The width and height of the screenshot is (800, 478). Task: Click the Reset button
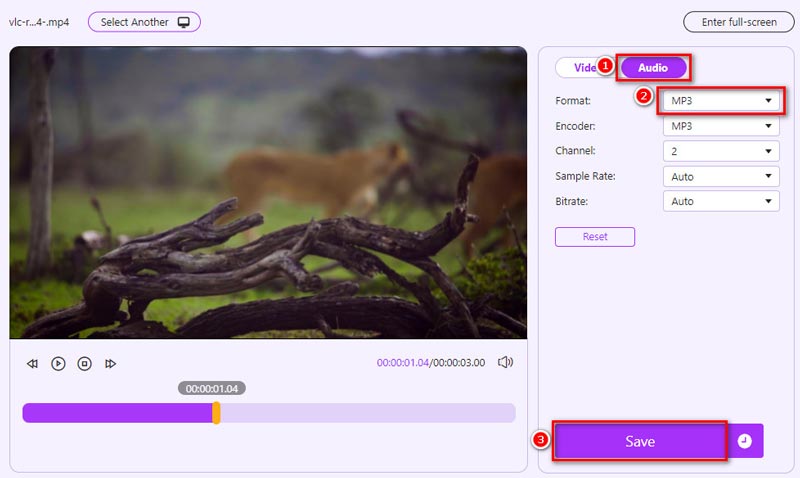595,237
